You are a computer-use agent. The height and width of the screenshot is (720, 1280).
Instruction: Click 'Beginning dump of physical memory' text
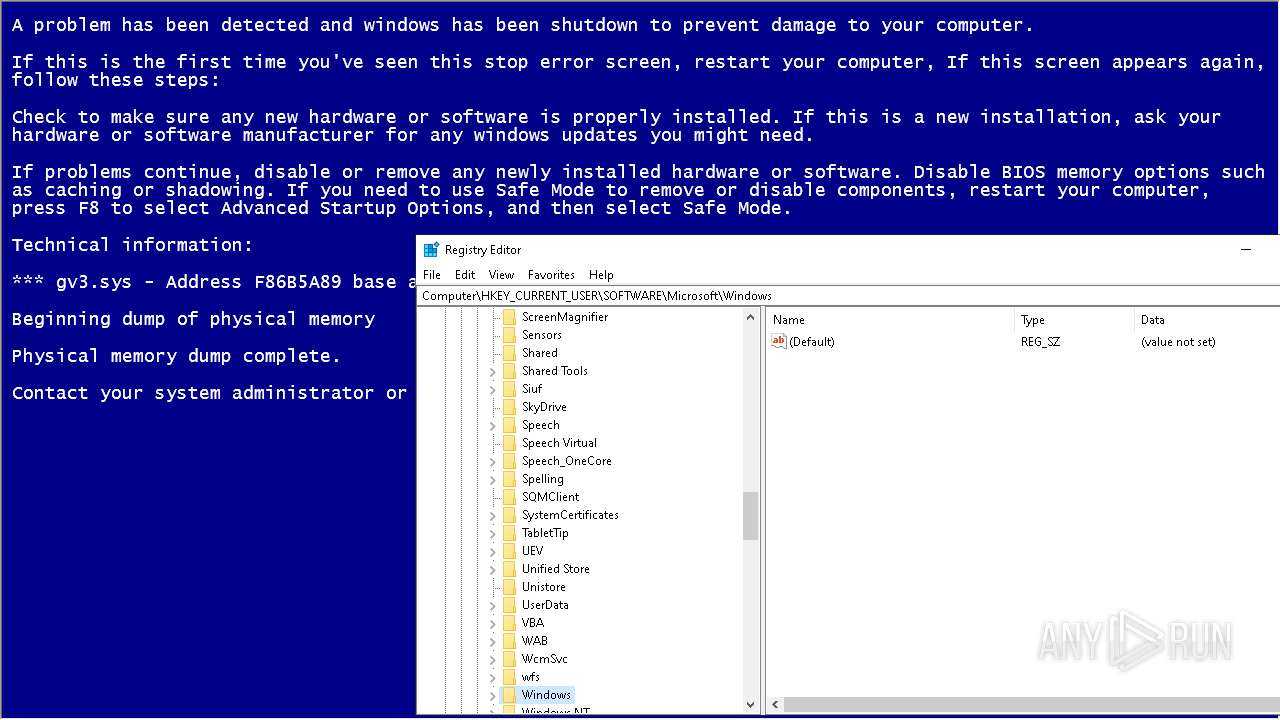pyautogui.click(x=193, y=319)
